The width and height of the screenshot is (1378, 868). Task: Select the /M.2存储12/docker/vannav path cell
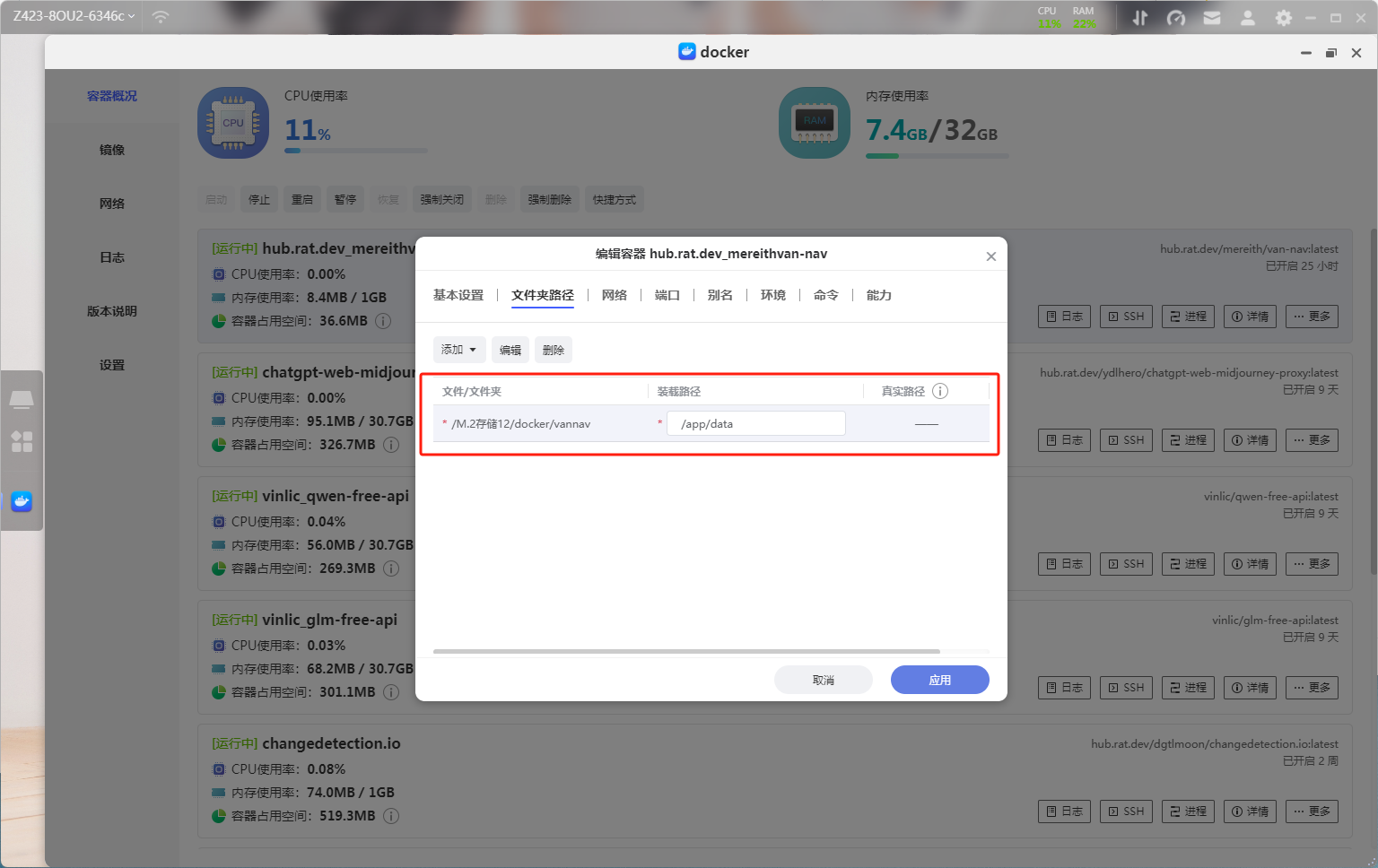[520, 424]
